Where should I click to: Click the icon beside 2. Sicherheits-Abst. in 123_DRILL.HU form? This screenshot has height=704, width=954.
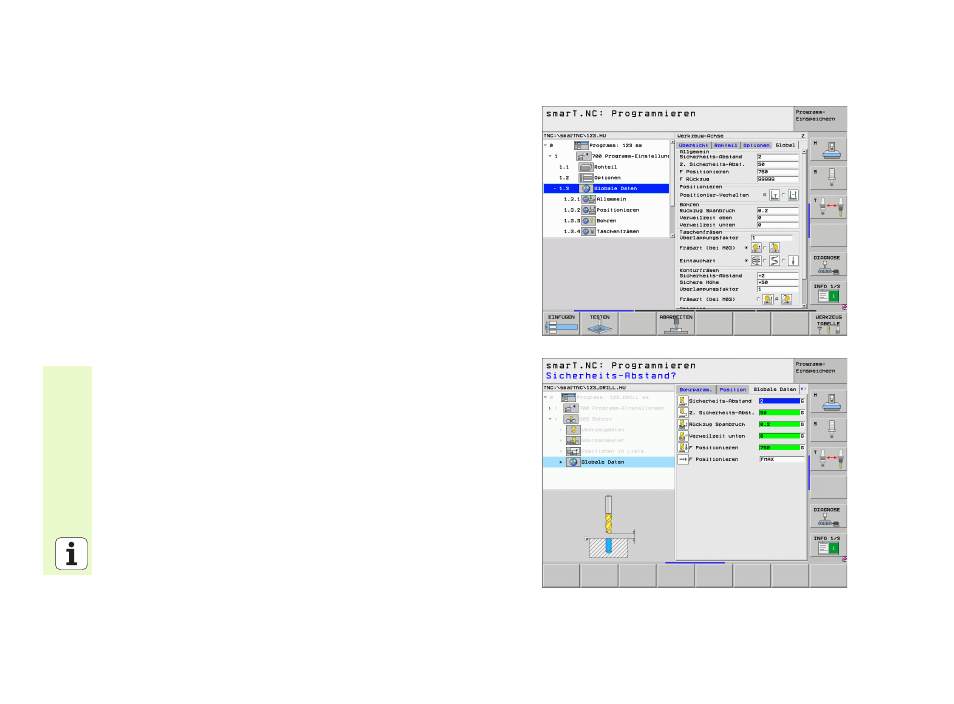point(683,413)
